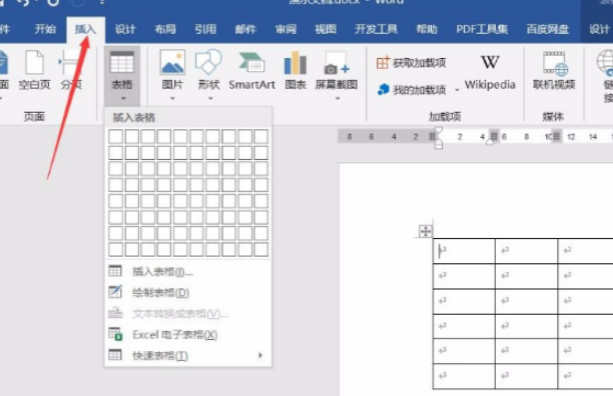Open the Wikipedia add-in
The width and height of the screenshot is (613, 396).
point(490,72)
